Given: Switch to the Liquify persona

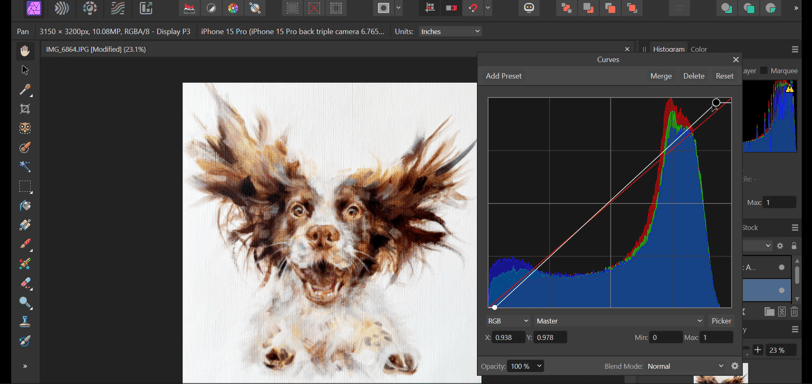Looking at the screenshot, I should [x=62, y=8].
